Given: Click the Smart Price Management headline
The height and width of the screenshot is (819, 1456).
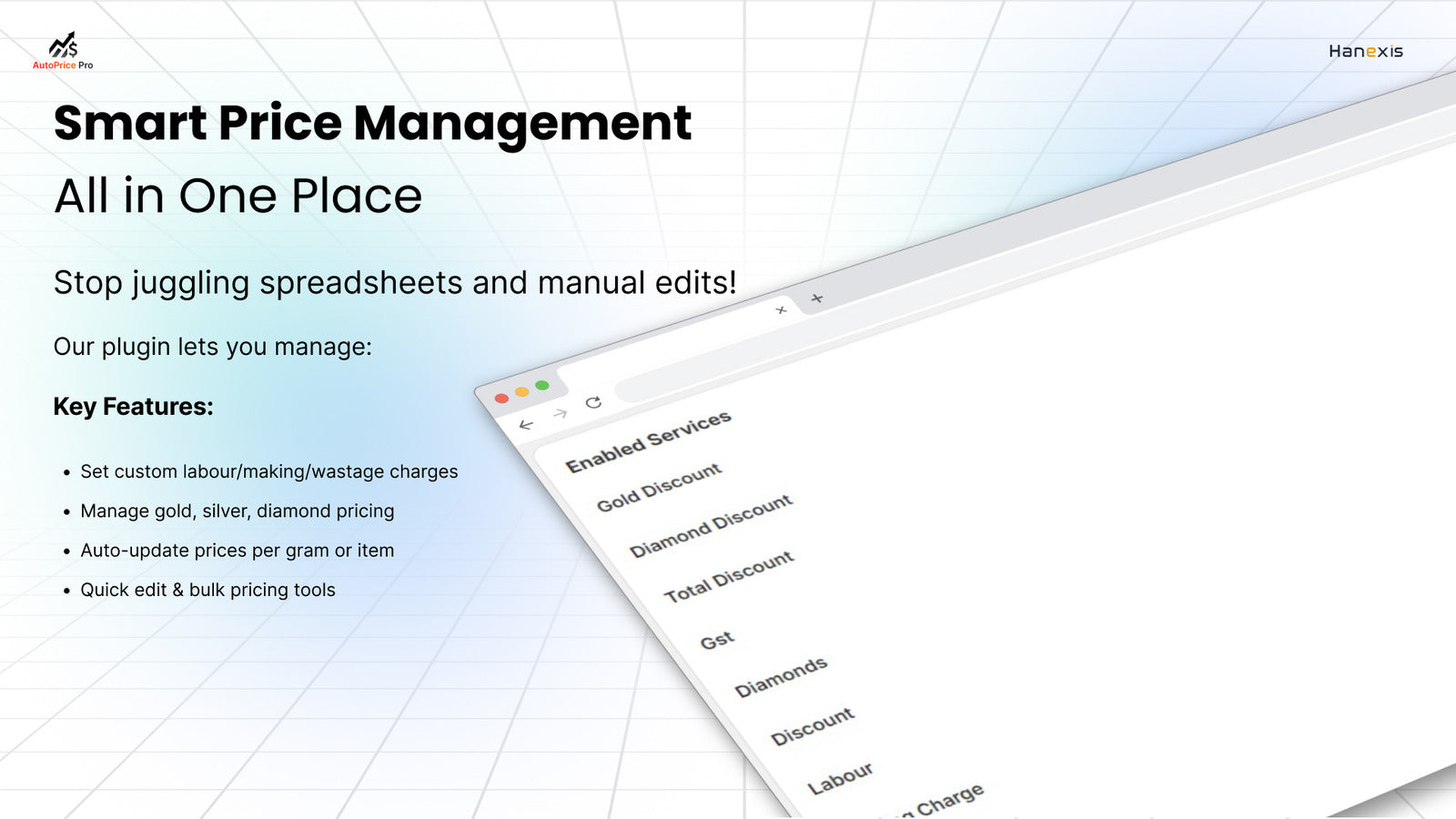Looking at the screenshot, I should point(372,123).
